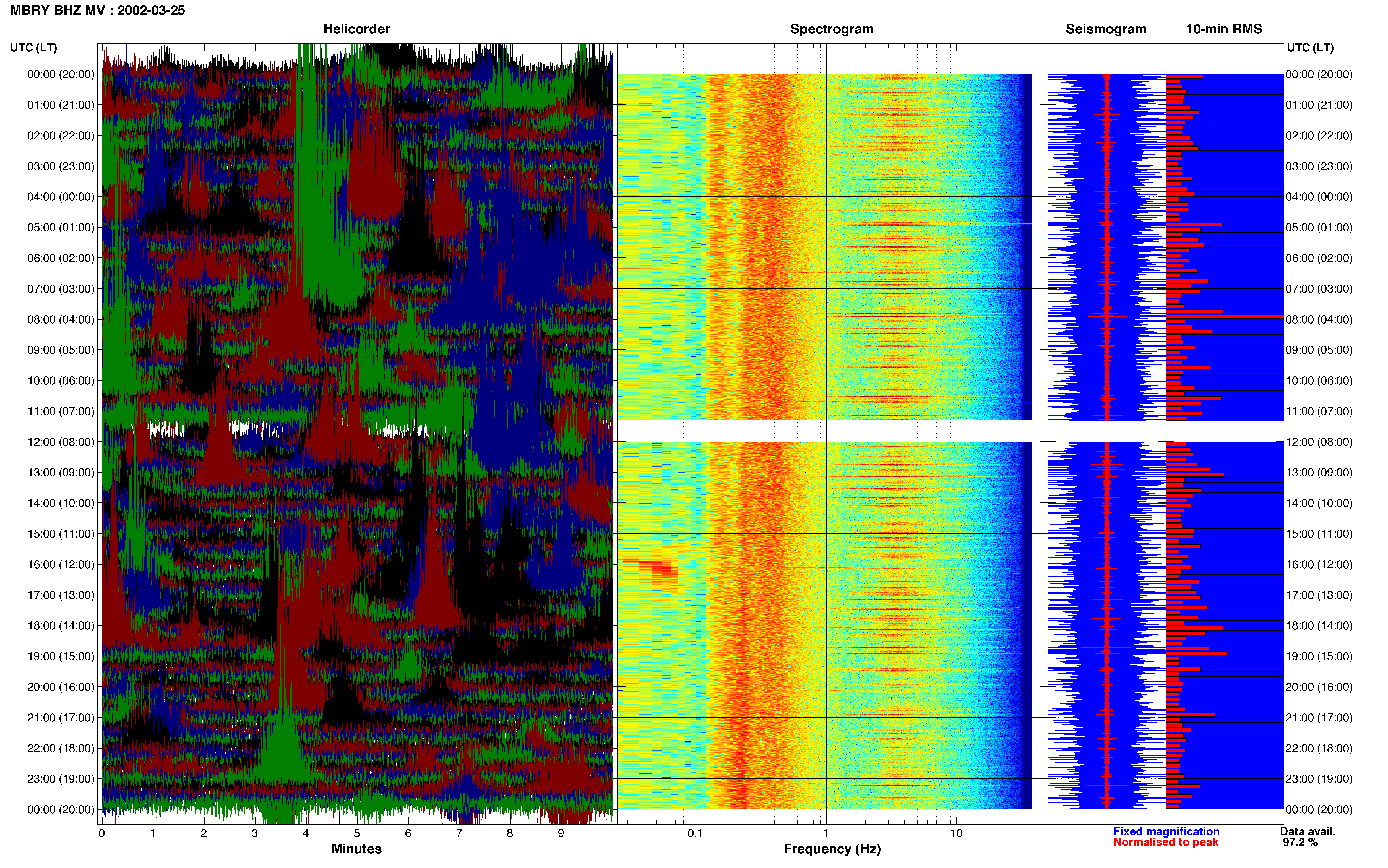Click left time label 19:00 (15:00)
The width and height of the screenshot is (1388, 868).
[x=61, y=656]
